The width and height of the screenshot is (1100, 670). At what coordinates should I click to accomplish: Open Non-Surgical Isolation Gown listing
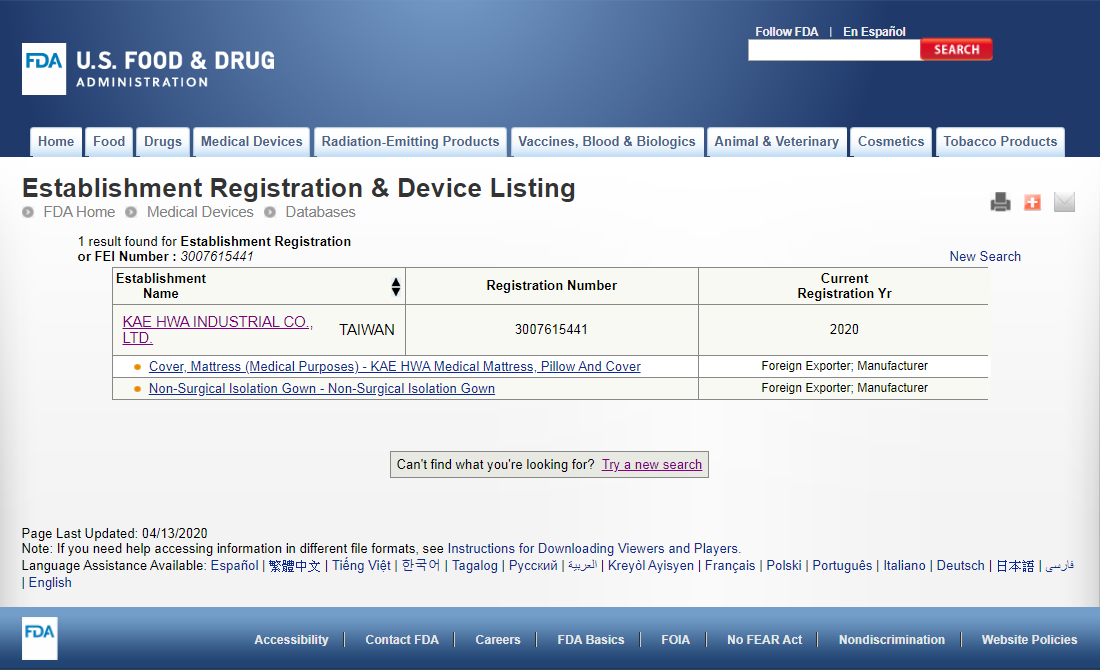coord(321,389)
